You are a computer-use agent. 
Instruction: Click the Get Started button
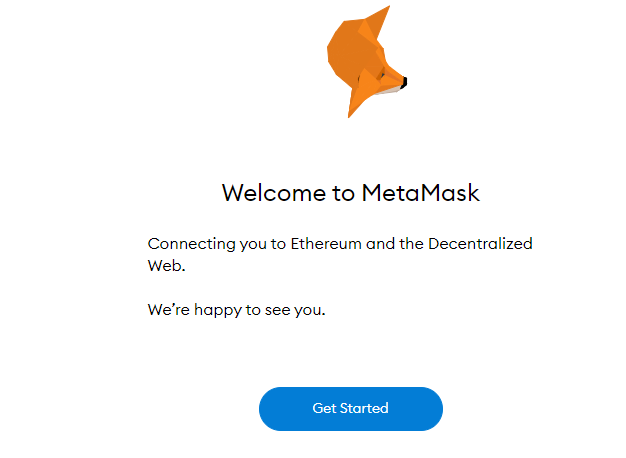(351, 408)
